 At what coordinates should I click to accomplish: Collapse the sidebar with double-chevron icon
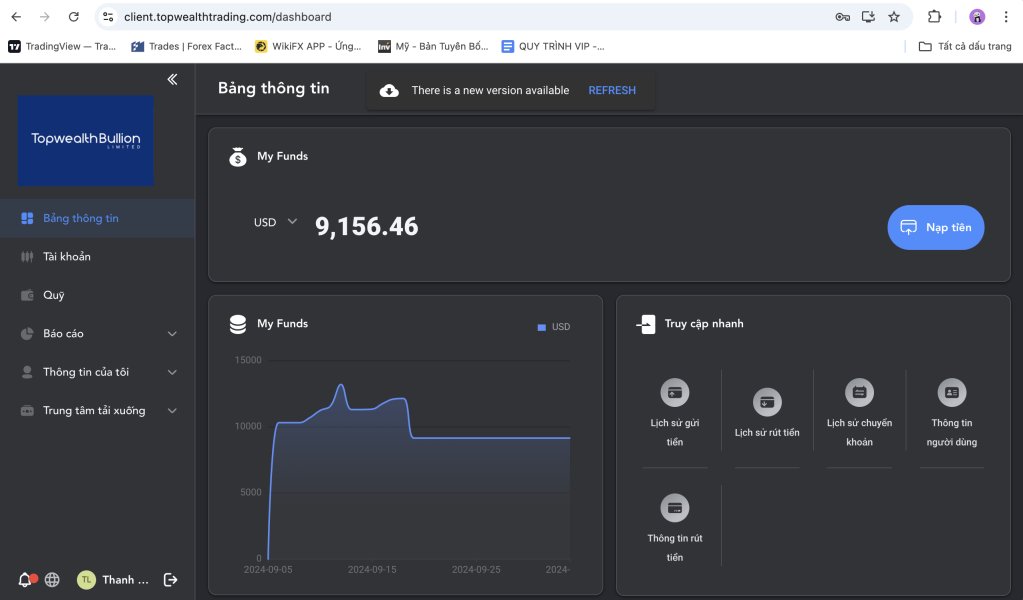[172, 79]
